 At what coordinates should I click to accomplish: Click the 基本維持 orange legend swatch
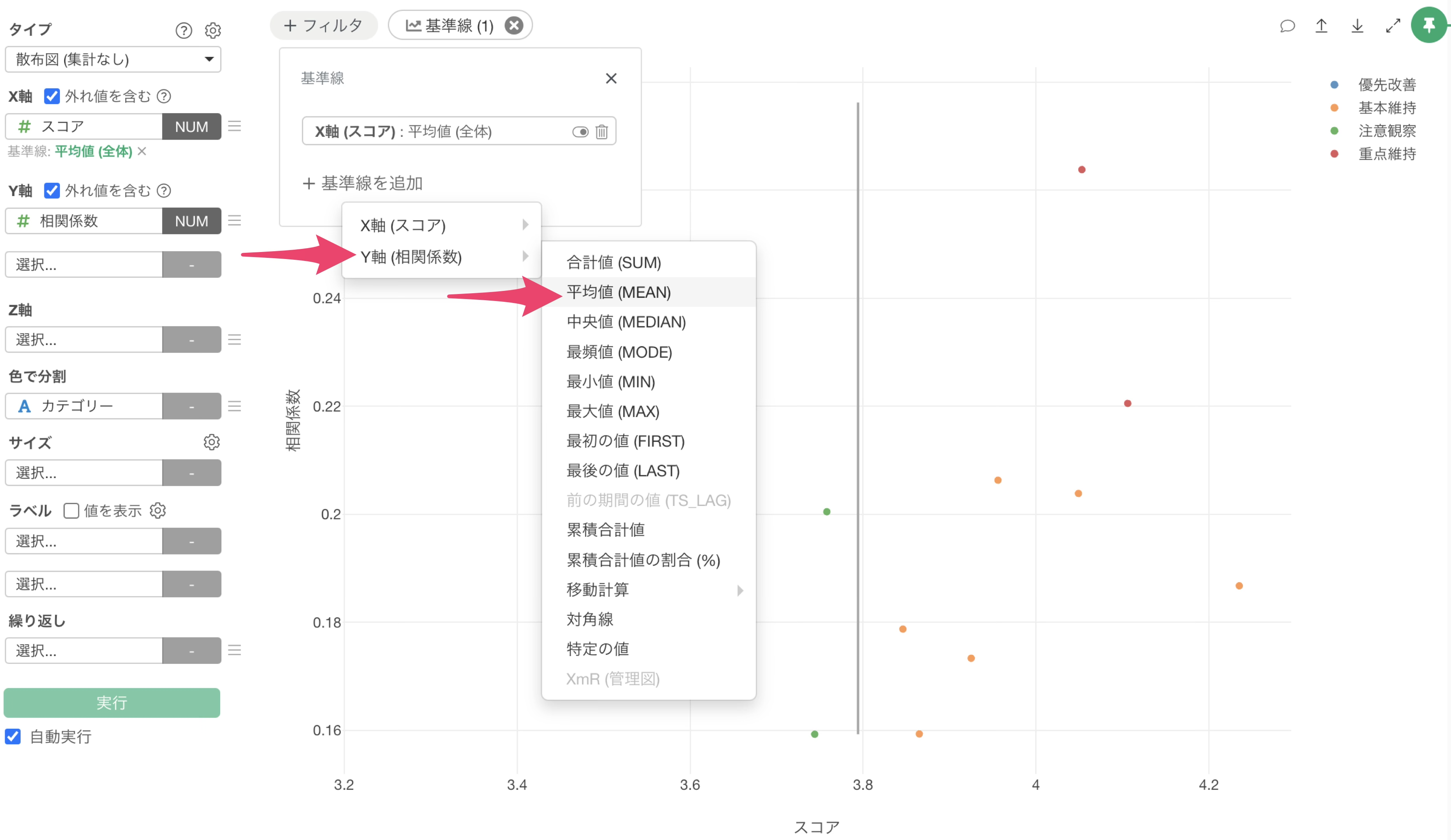coord(1334,108)
